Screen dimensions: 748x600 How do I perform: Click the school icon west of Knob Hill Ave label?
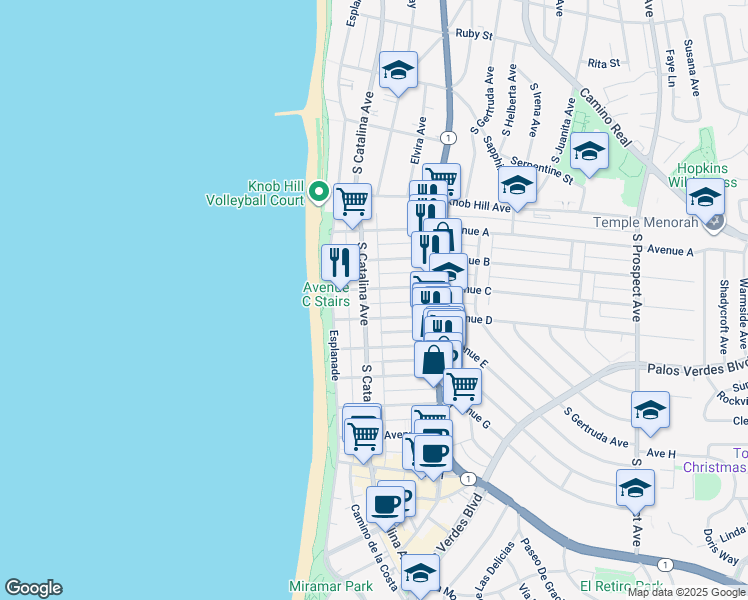(x=517, y=185)
